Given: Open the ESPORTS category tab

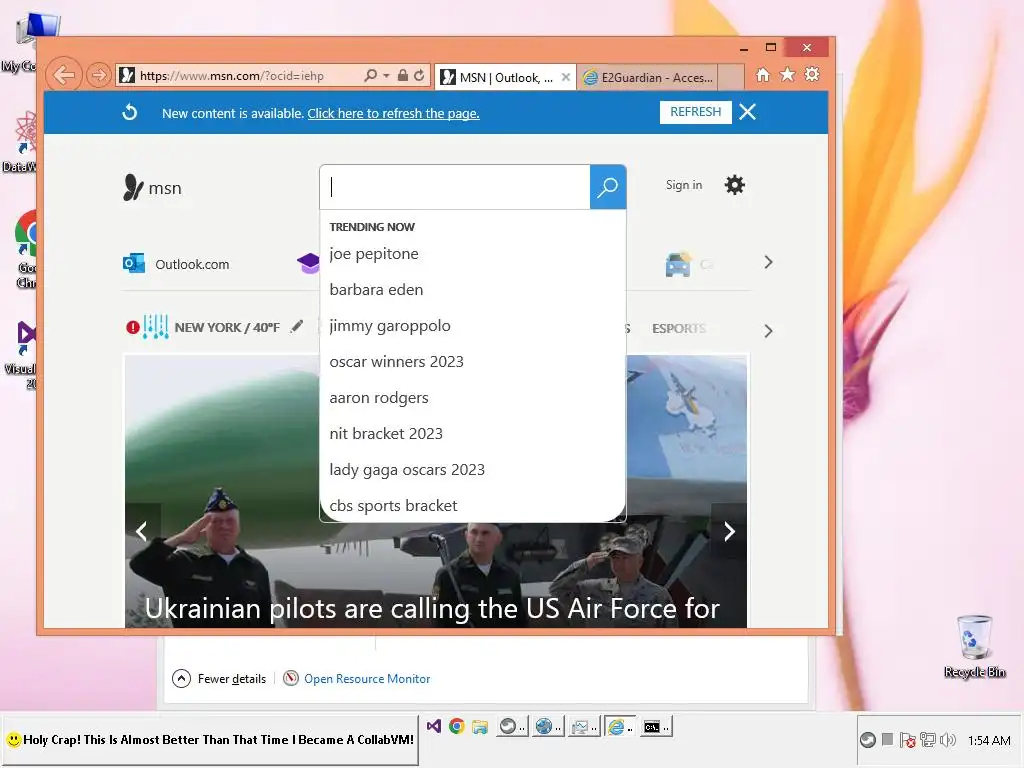Looking at the screenshot, I should pyautogui.click(x=679, y=328).
